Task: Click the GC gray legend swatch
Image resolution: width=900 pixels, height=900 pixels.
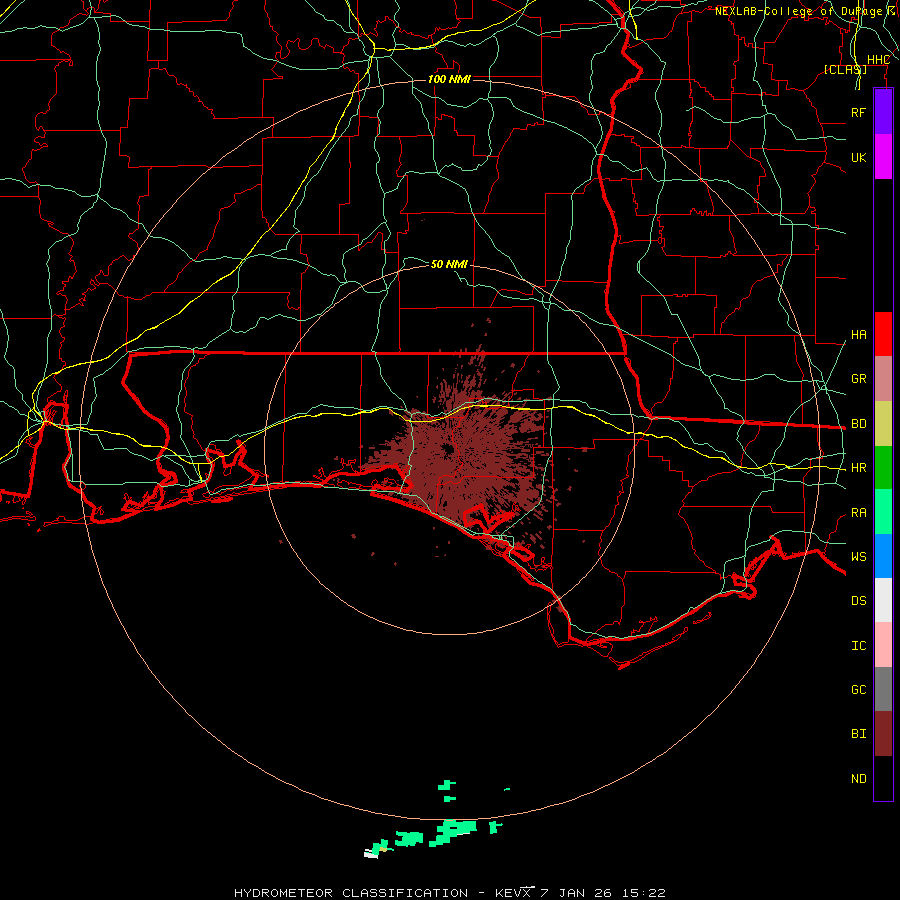Action: 883,689
